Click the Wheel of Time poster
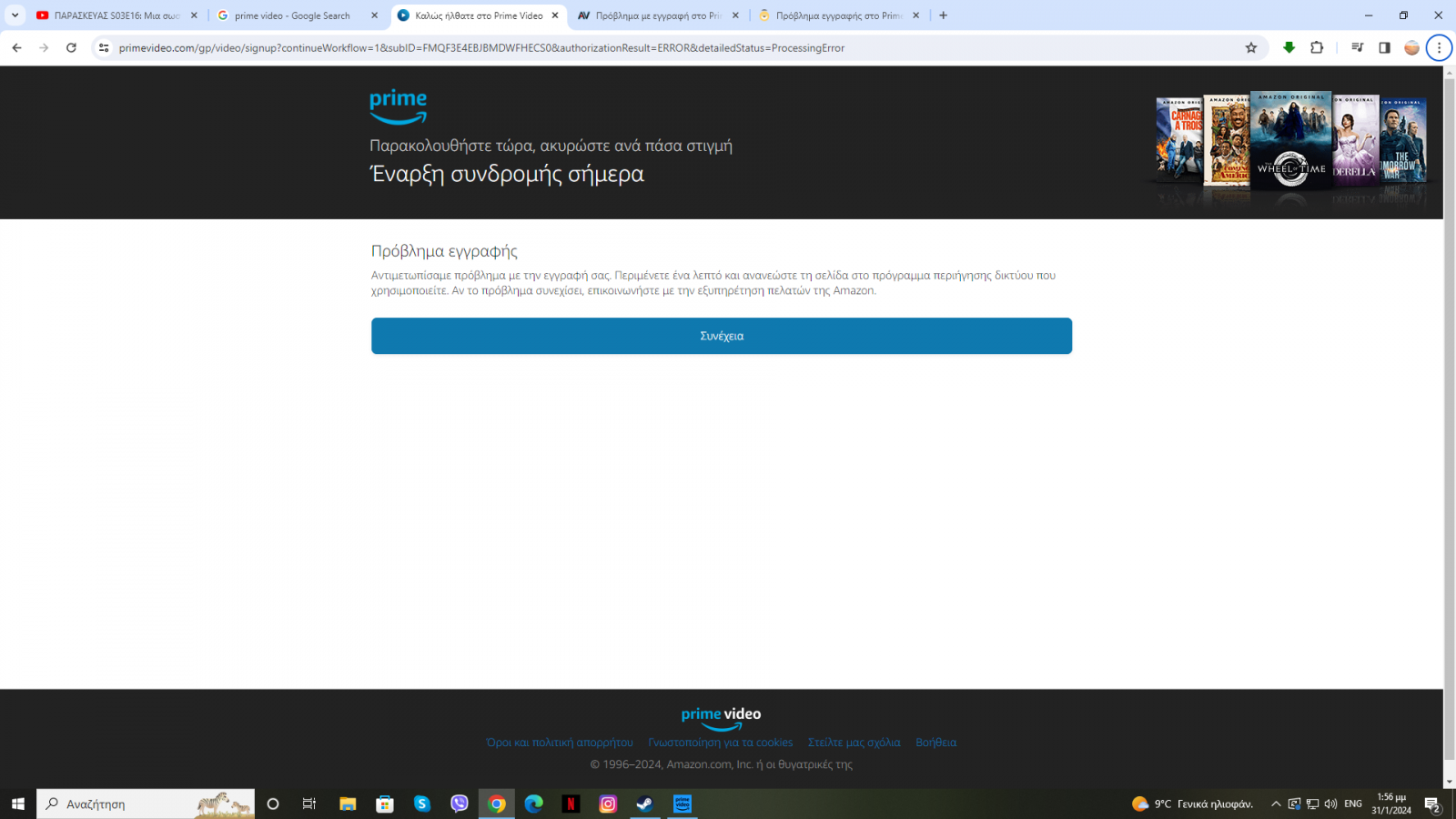The width and height of the screenshot is (1456, 819). [1290, 141]
